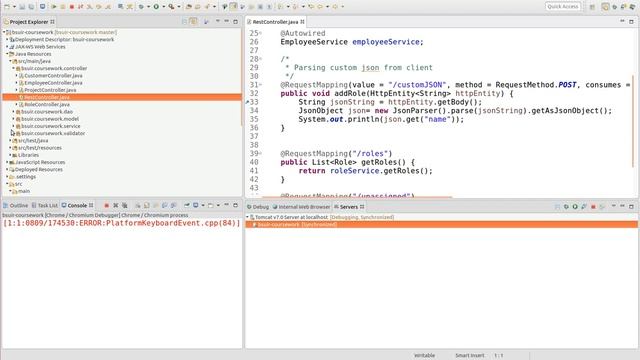Click the Save All toolbar icon
This screenshot has height=360, width=640.
click(31, 7)
